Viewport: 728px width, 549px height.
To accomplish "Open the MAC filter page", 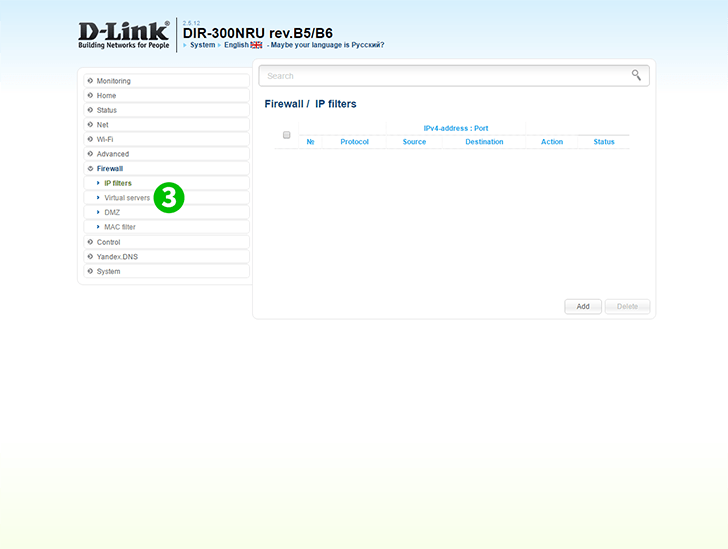I will pos(120,227).
